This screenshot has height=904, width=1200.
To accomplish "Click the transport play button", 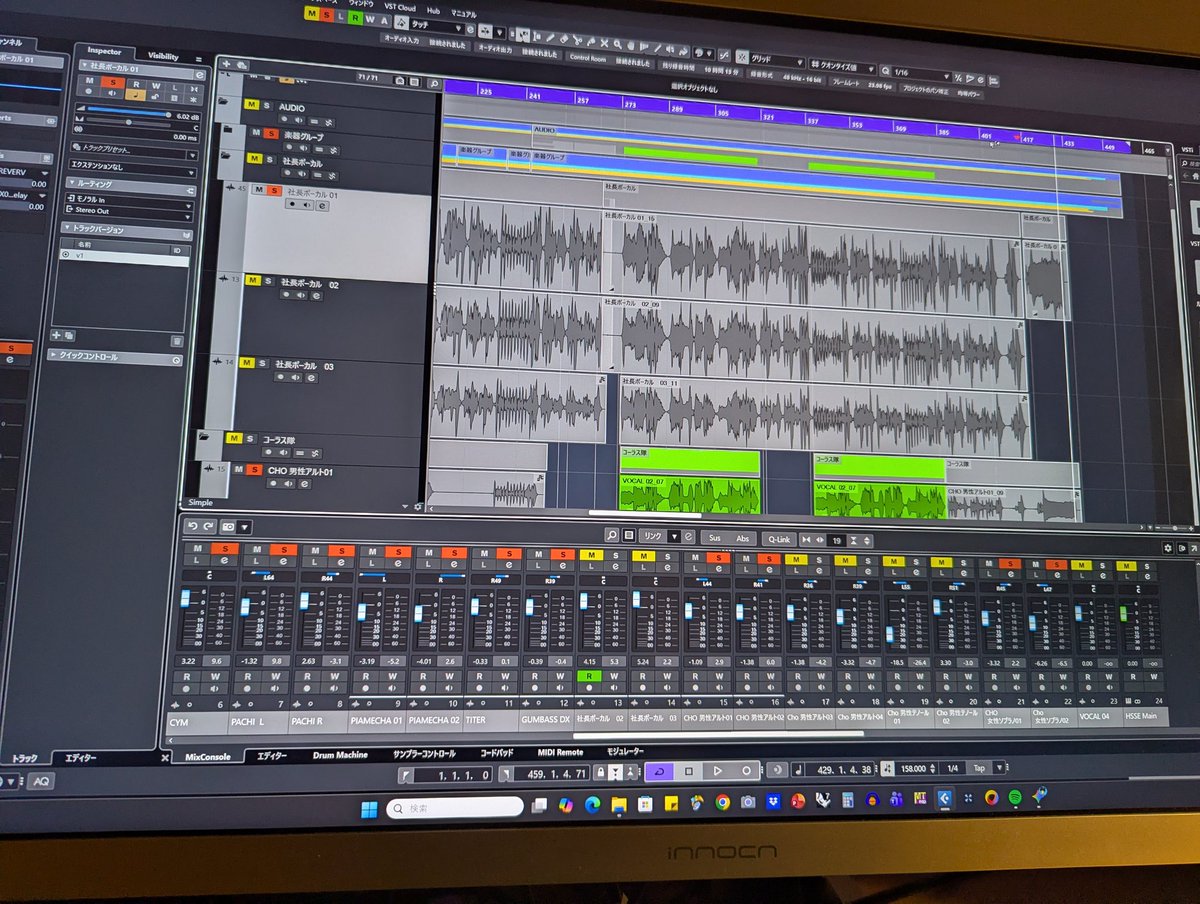I will click(x=716, y=771).
